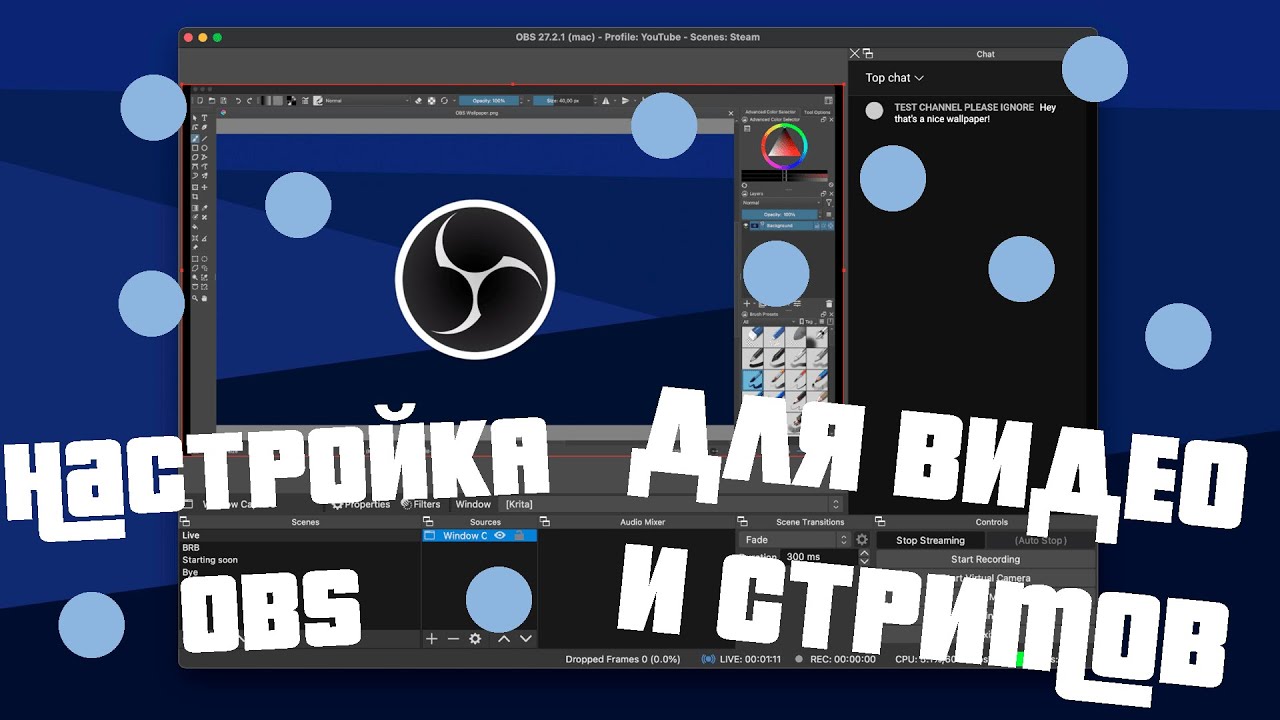Adjust the Layers panel Opacity slider
The height and width of the screenshot is (720, 1280).
780,214
